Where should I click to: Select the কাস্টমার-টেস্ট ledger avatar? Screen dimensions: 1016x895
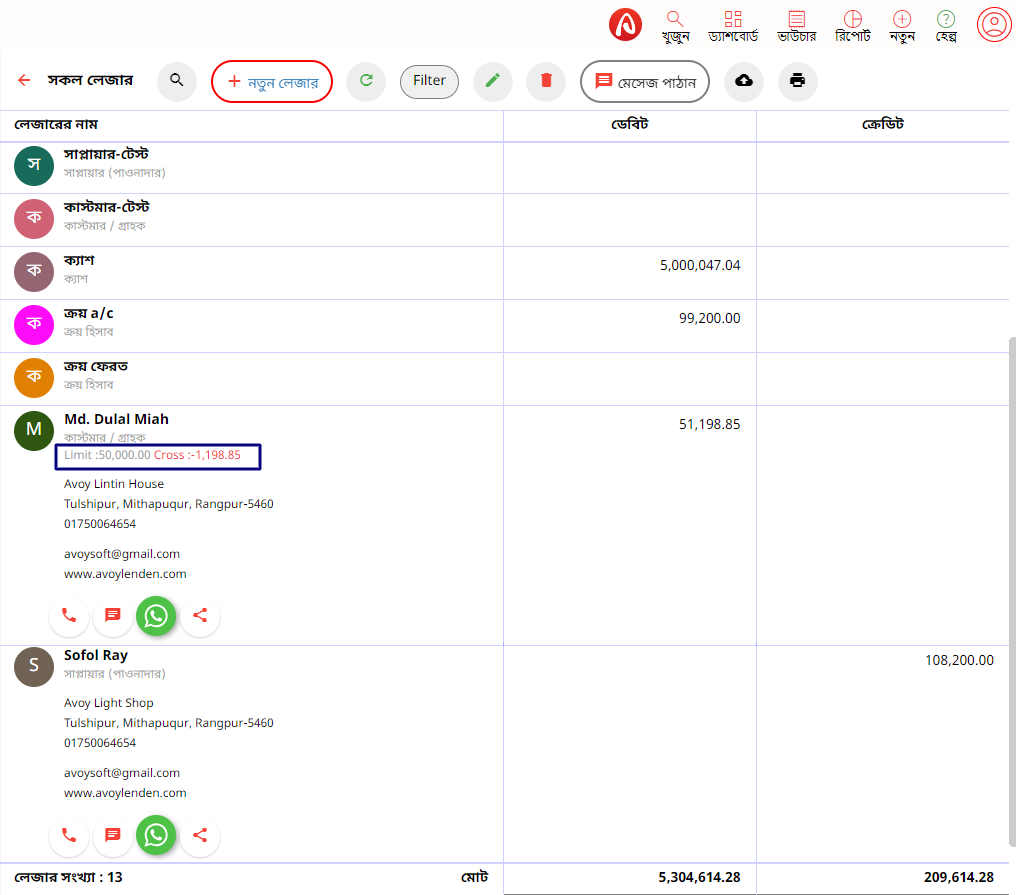click(x=34, y=219)
